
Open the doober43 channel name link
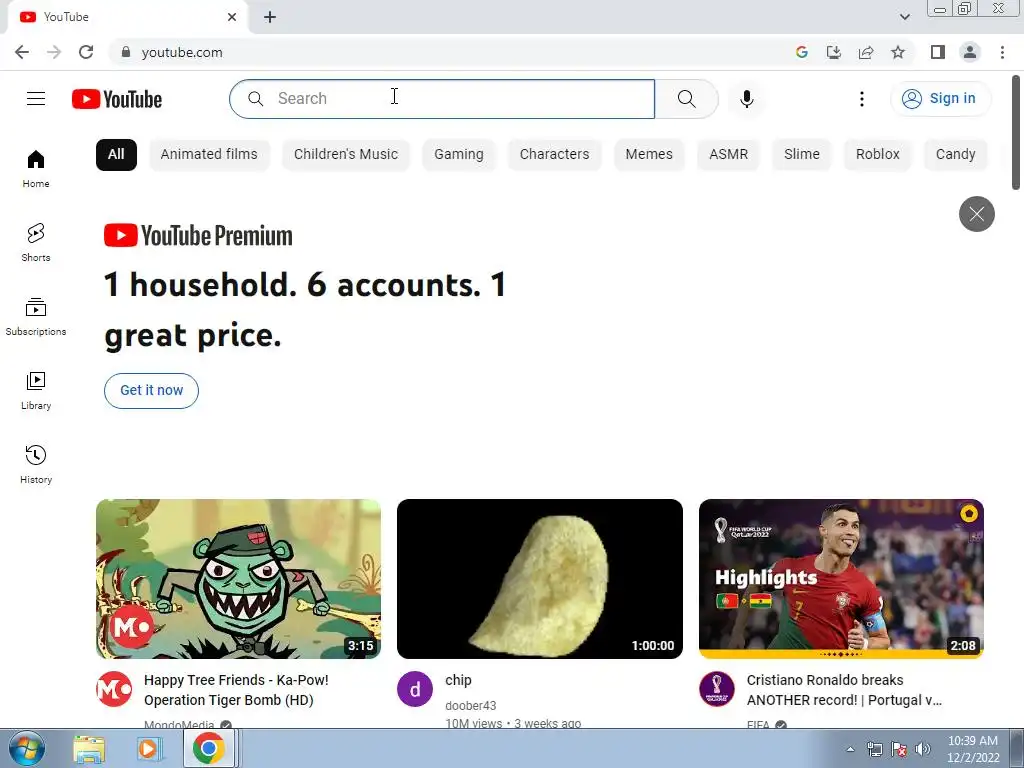[x=470, y=705]
